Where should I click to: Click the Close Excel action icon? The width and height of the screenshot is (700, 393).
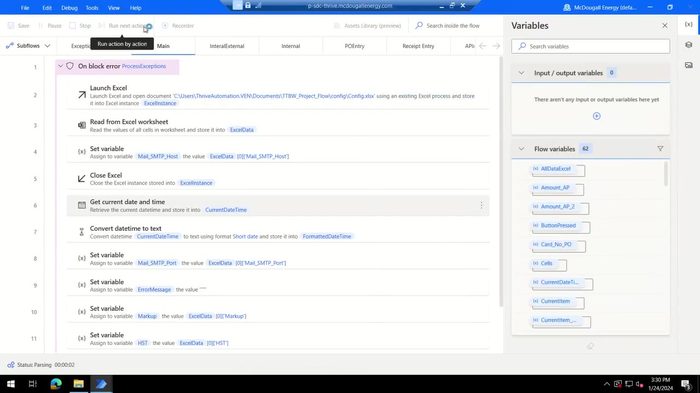point(82,179)
